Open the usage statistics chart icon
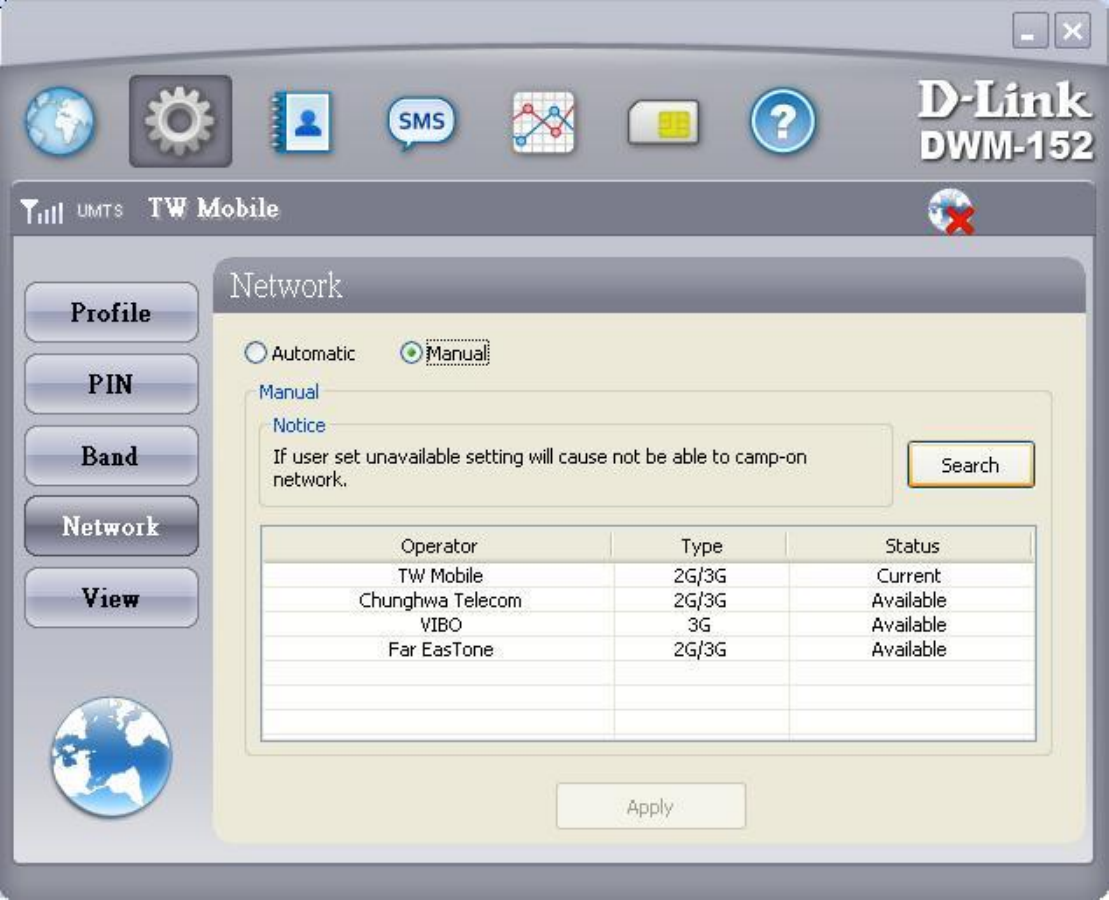Image resolution: width=1109 pixels, height=900 pixels. (x=543, y=122)
